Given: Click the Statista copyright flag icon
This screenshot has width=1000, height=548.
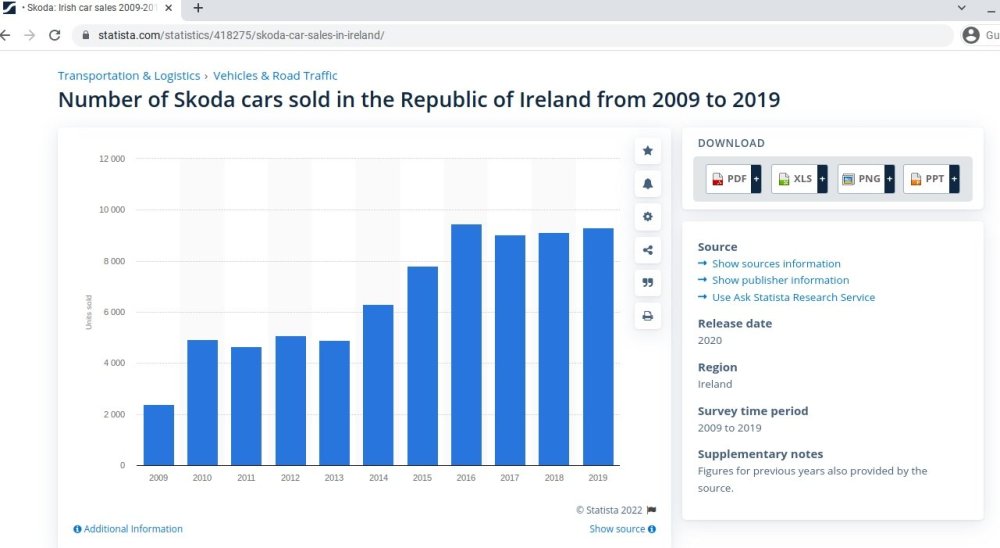Looking at the screenshot, I should (651, 510).
